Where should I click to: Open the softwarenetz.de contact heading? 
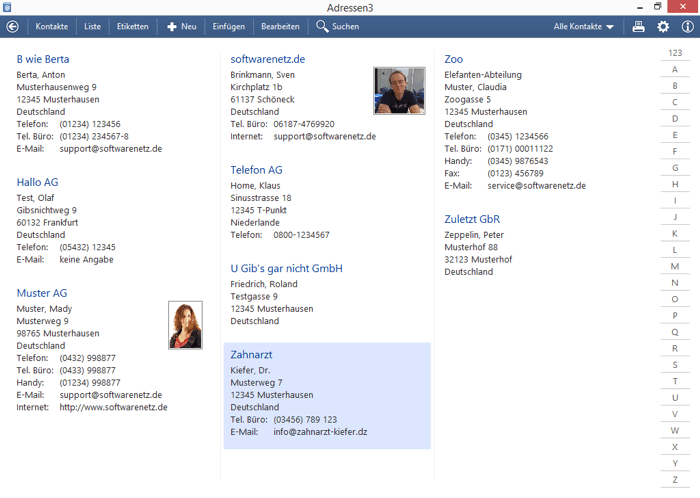coord(267,59)
